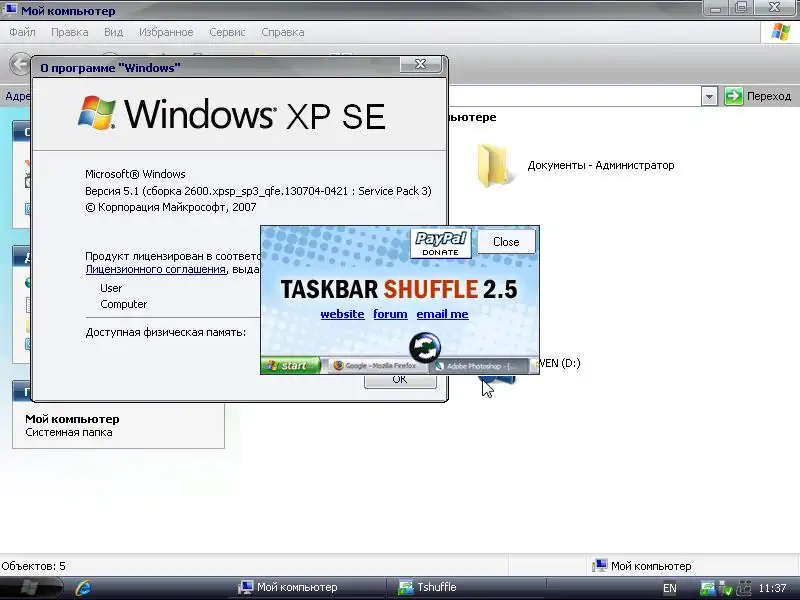Click the tray icon with green checkmark
This screenshot has height=600, width=800.
[725, 588]
